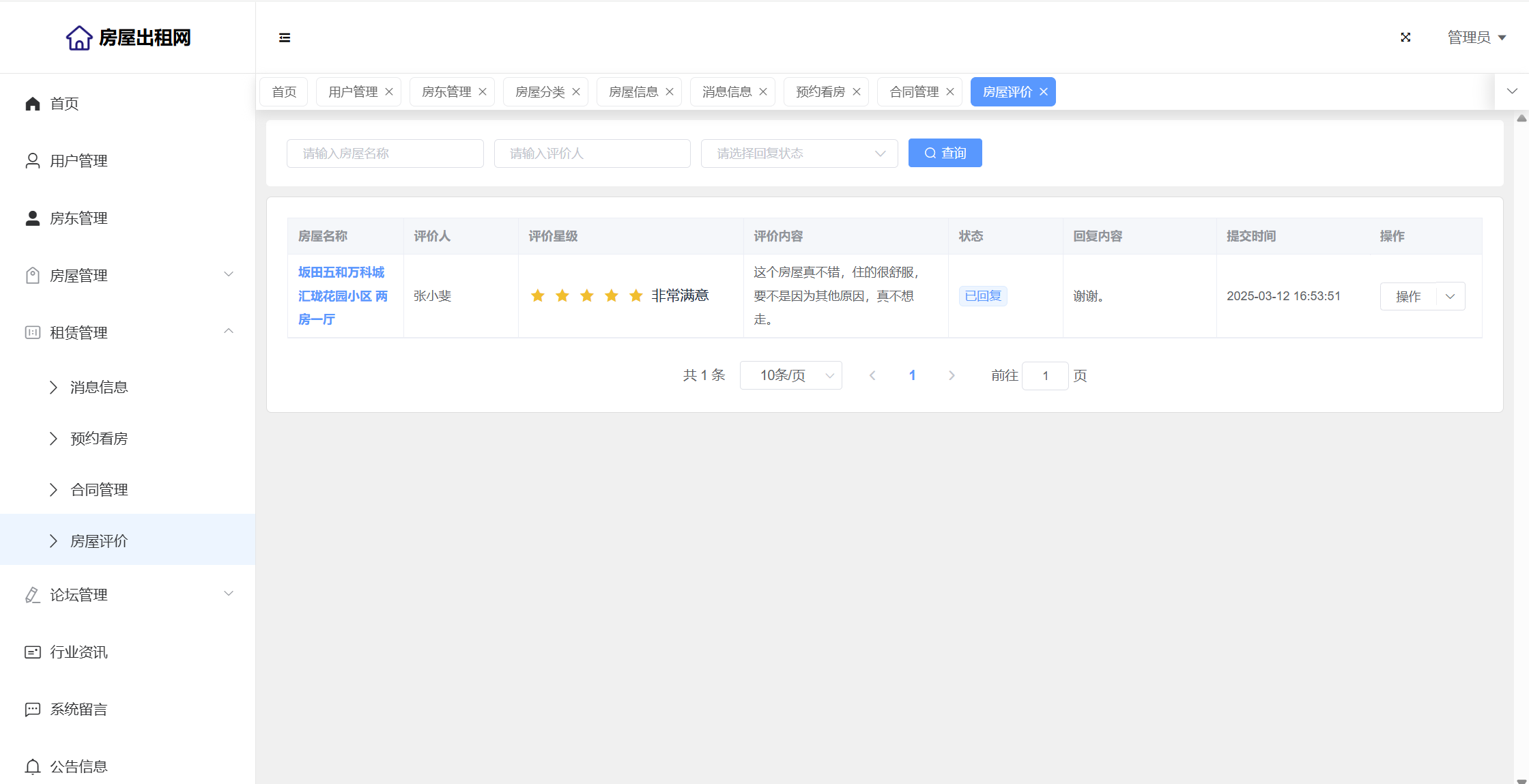
Task: Click the 查询 search button
Action: pos(945,153)
